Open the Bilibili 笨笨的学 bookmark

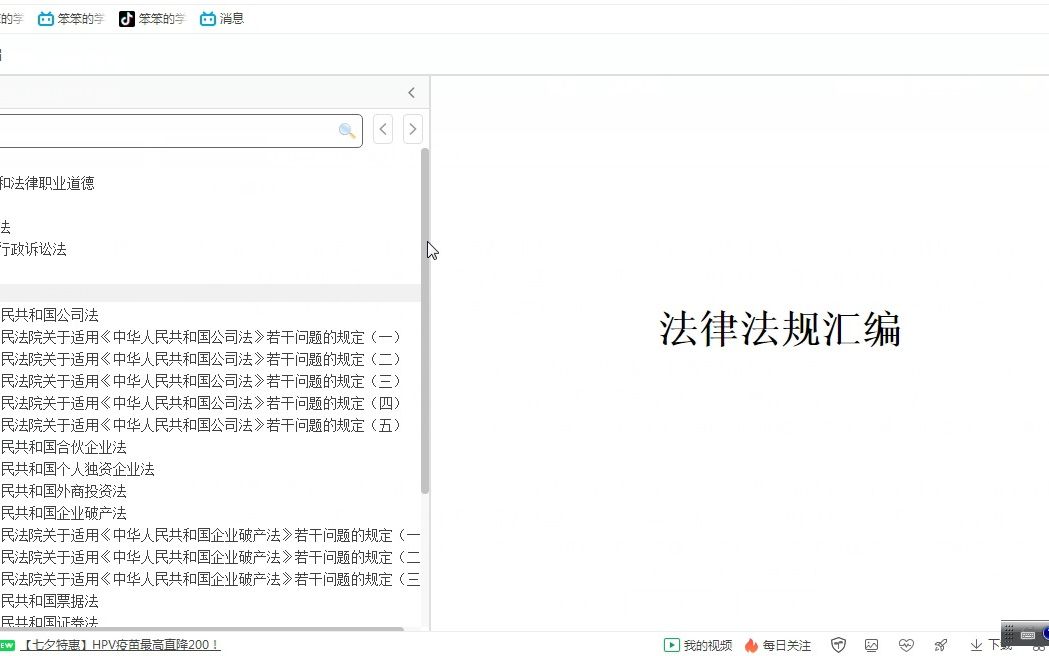click(x=71, y=18)
